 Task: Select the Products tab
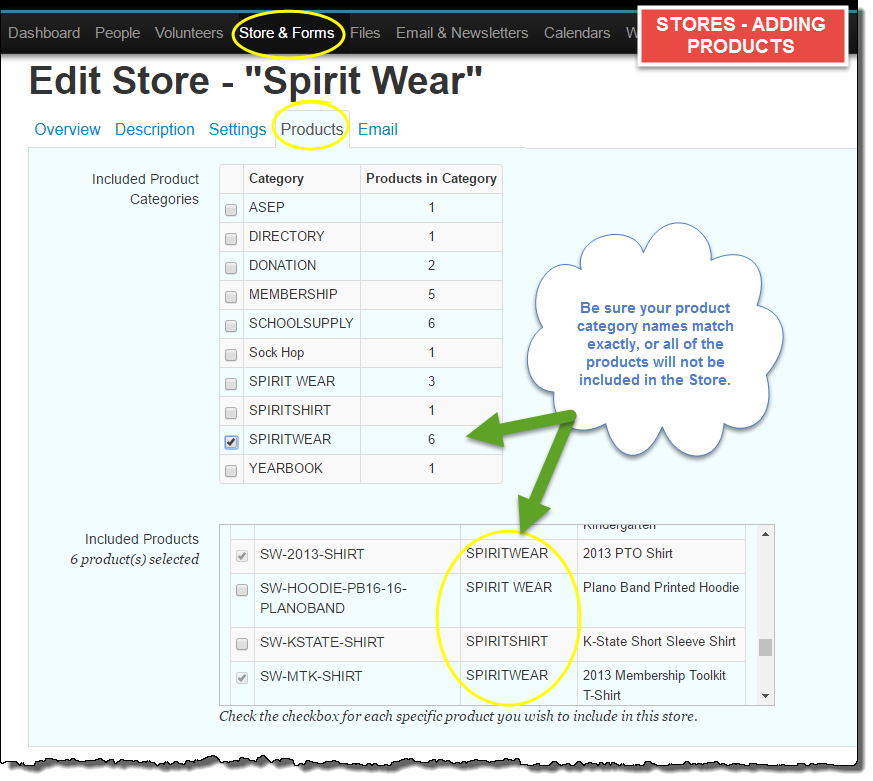pyautogui.click(x=312, y=129)
